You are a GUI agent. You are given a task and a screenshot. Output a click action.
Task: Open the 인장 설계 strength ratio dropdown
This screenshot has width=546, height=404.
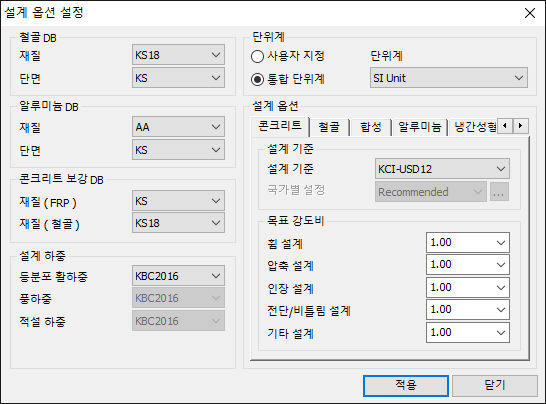[x=468, y=287]
